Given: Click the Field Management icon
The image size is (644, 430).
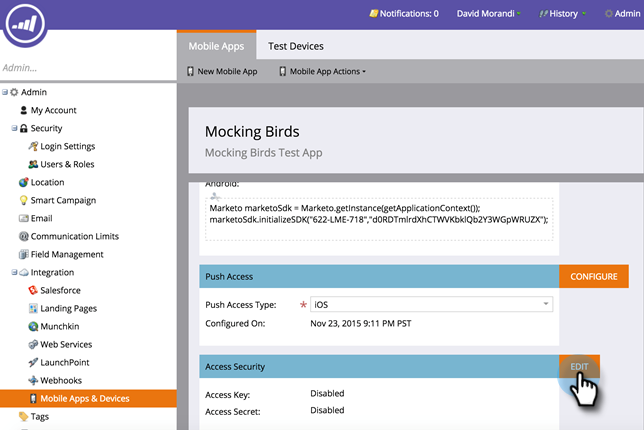Looking at the screenshot, I should pos(23,254).
